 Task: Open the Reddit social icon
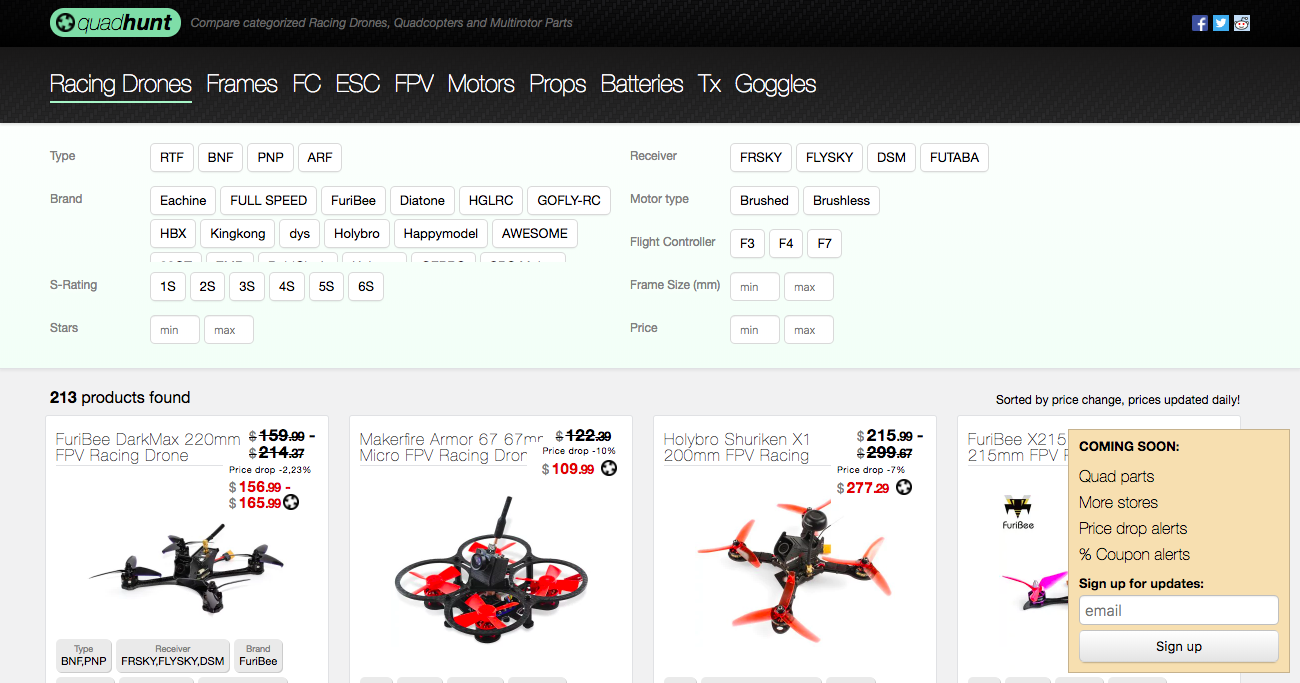pos(1242,23)
